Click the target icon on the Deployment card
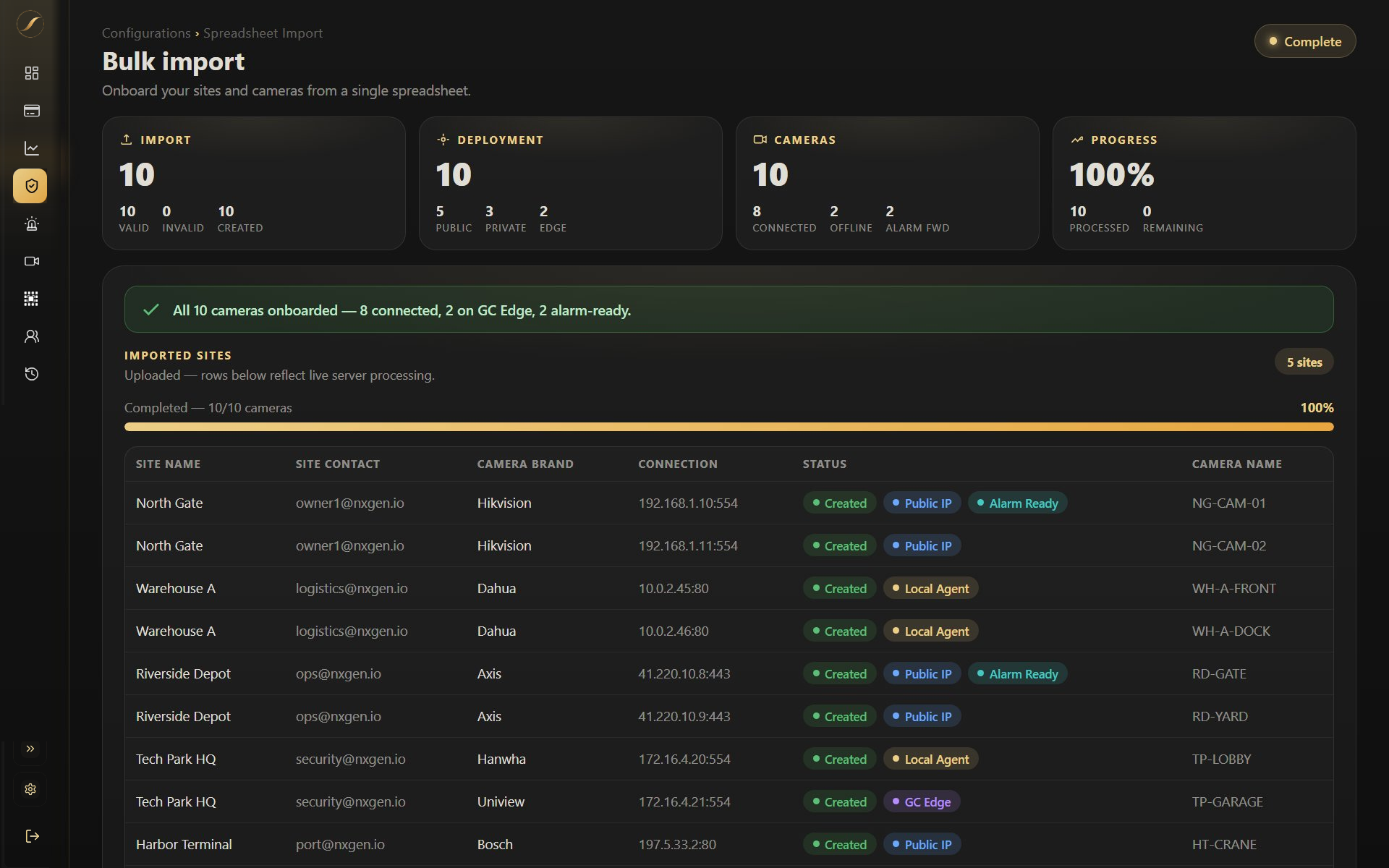Screen dimensions: 1389x868 pyautogui.click(x=443, y=140)
